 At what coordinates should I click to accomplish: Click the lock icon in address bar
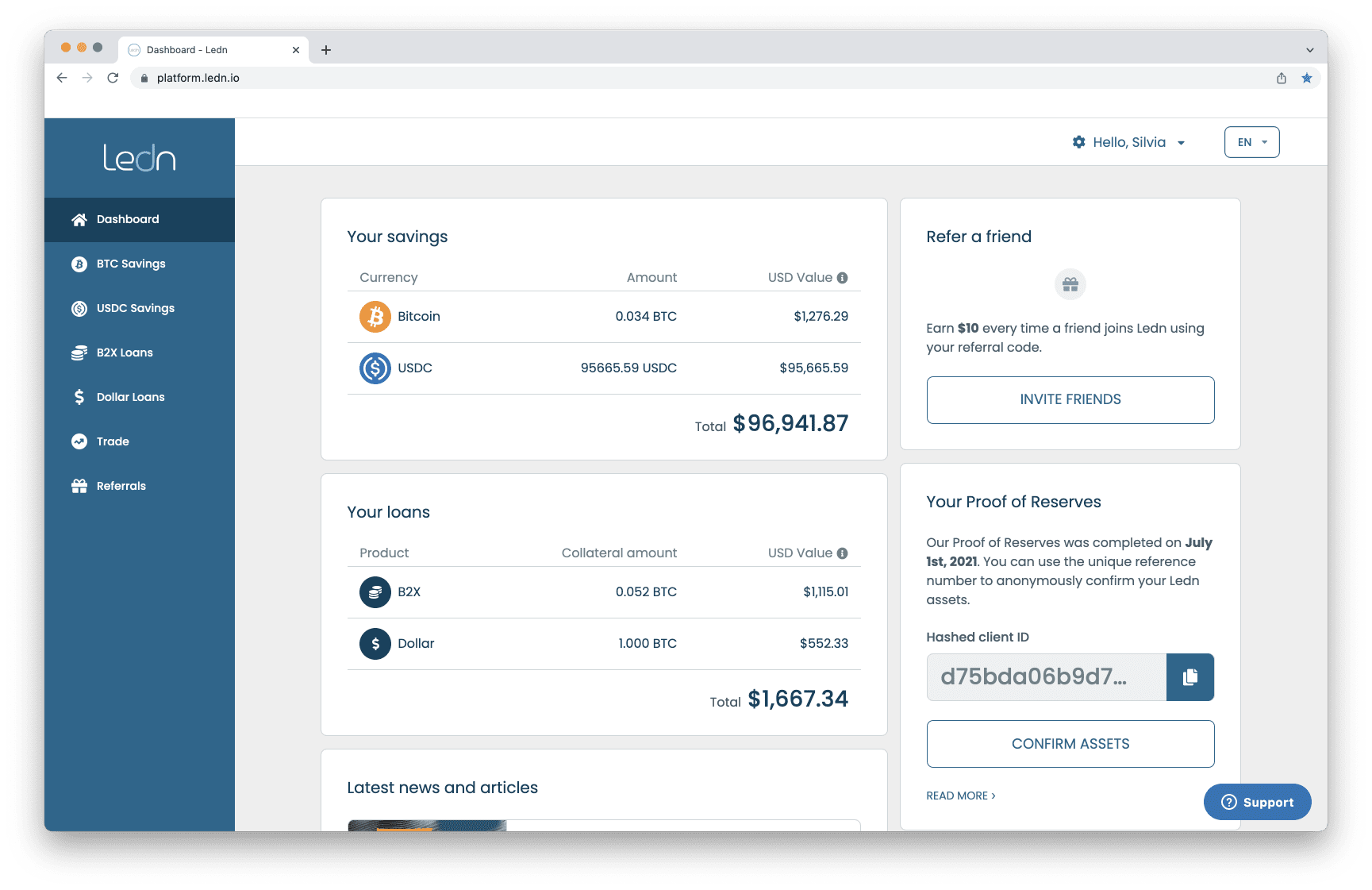tap(144, 78)
